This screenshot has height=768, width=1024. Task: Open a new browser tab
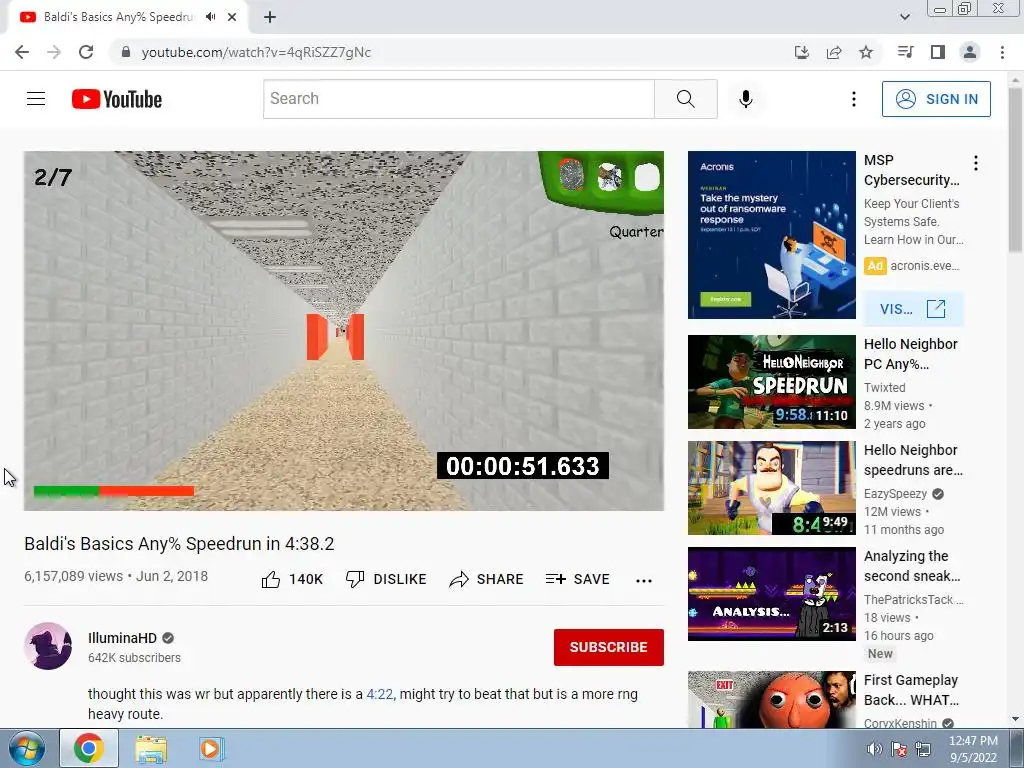[270, 17]
